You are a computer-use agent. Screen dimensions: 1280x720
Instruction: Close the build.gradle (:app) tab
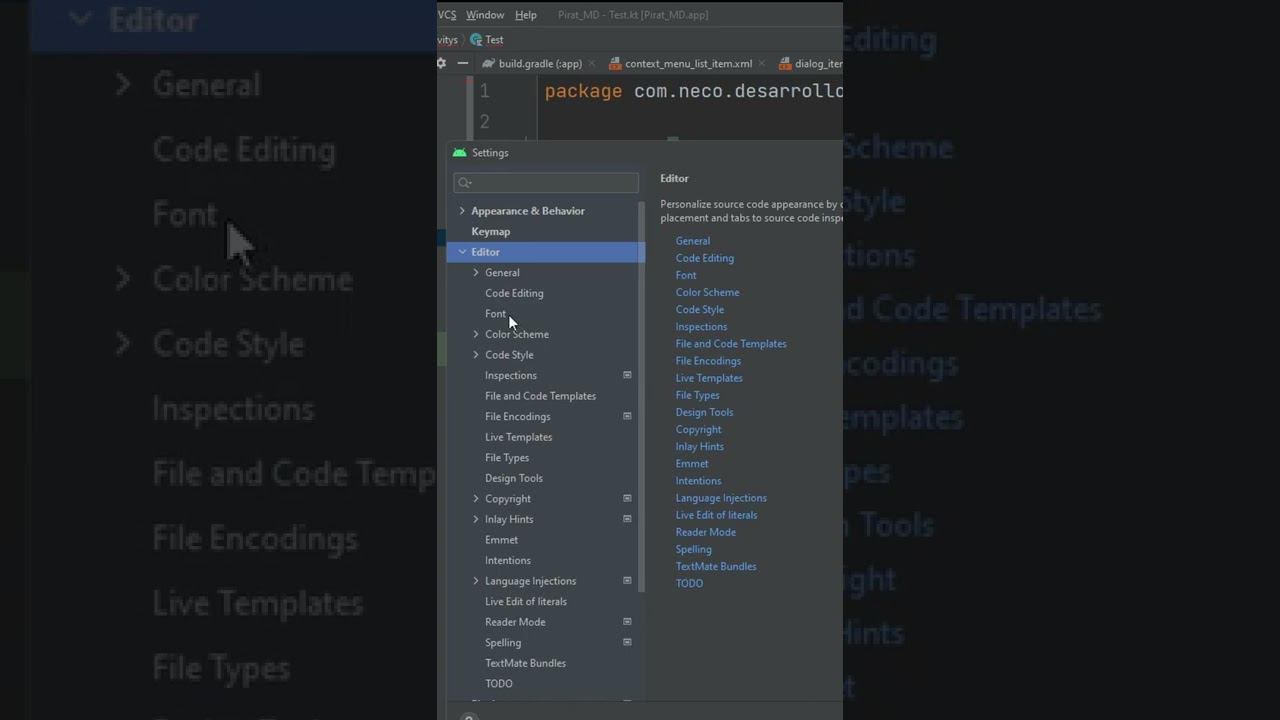click(x=592, y=64)
